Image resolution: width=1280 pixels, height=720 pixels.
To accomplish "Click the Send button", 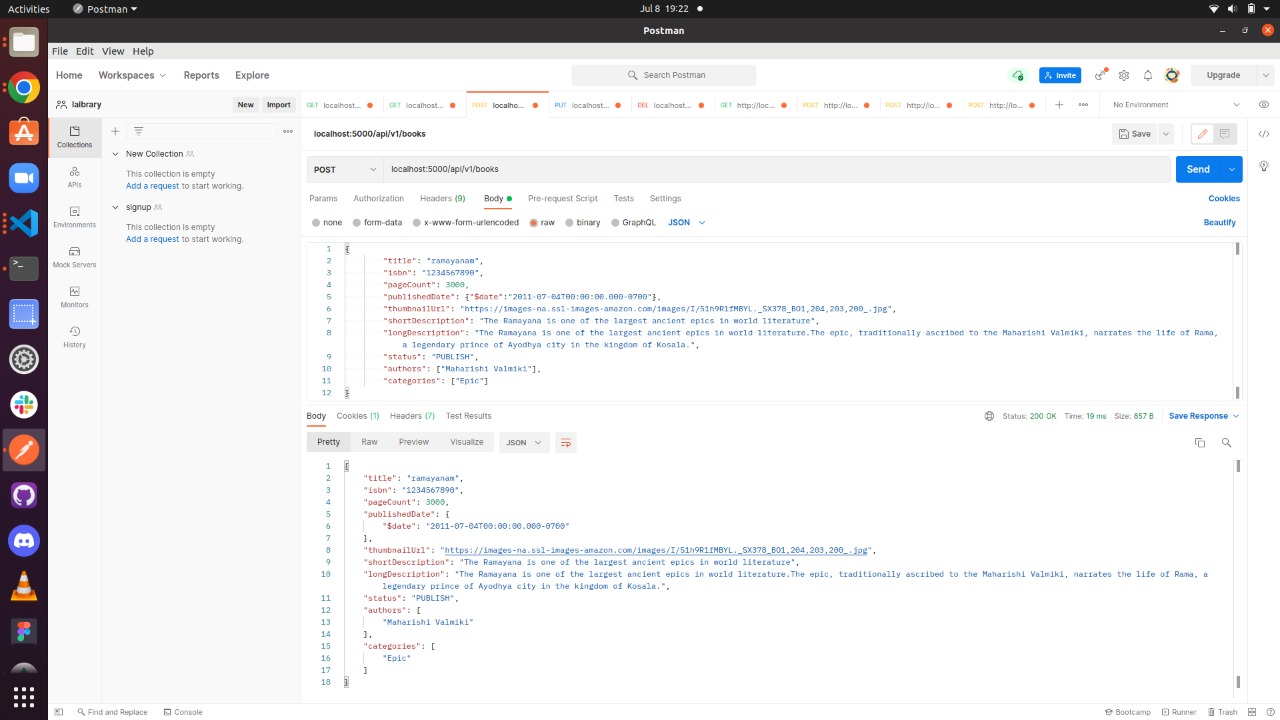I will [1198, 170].
